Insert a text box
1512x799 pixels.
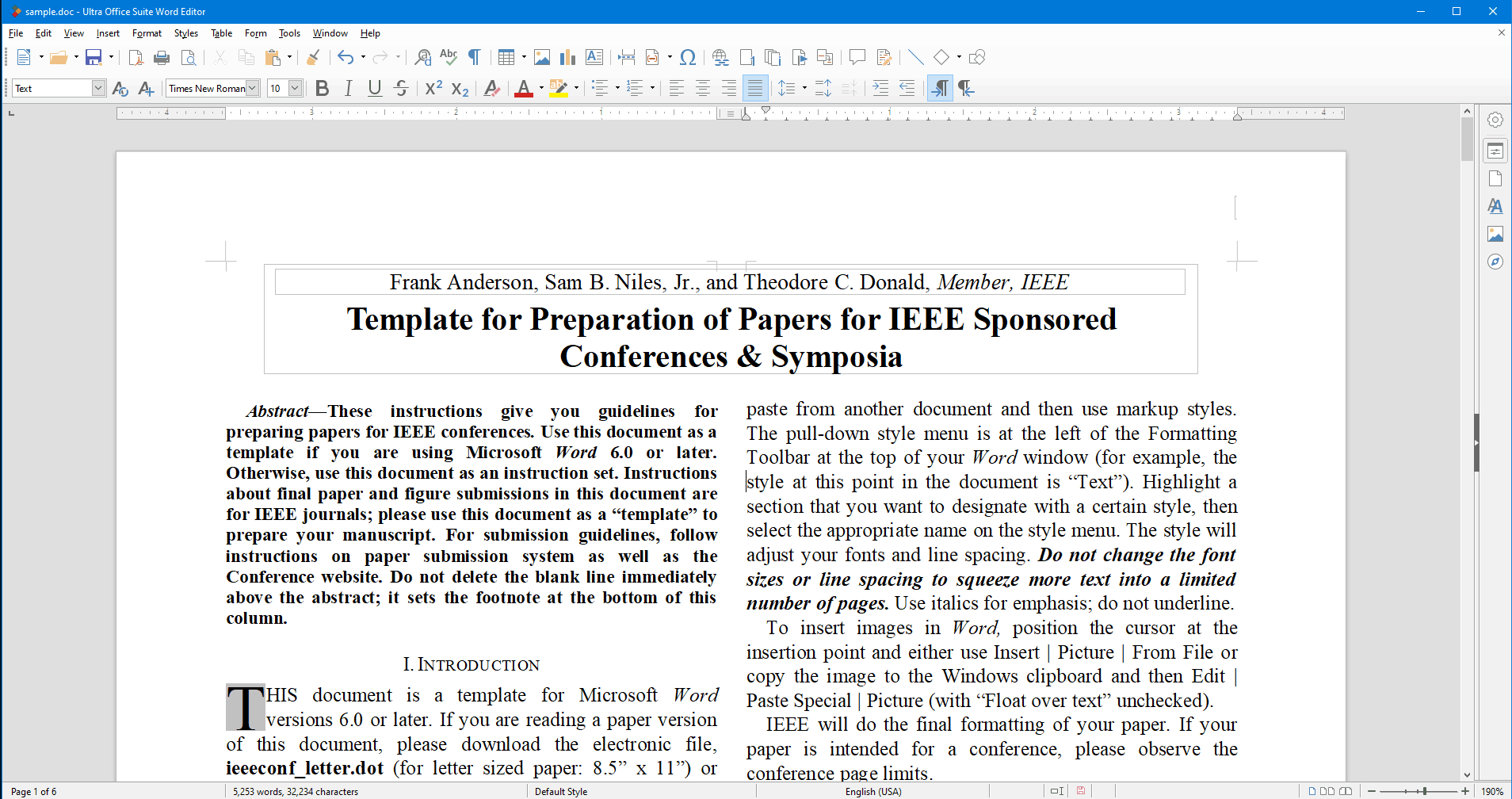point(594,57)
